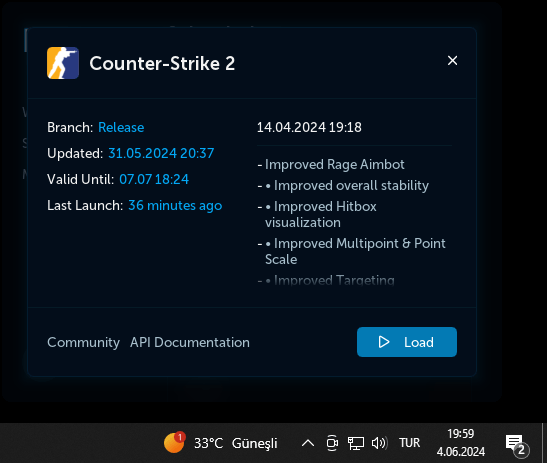Open the volume speaker tray icon
The width and height of the screenshot is (547, 463).
click(x=379, y=443)
